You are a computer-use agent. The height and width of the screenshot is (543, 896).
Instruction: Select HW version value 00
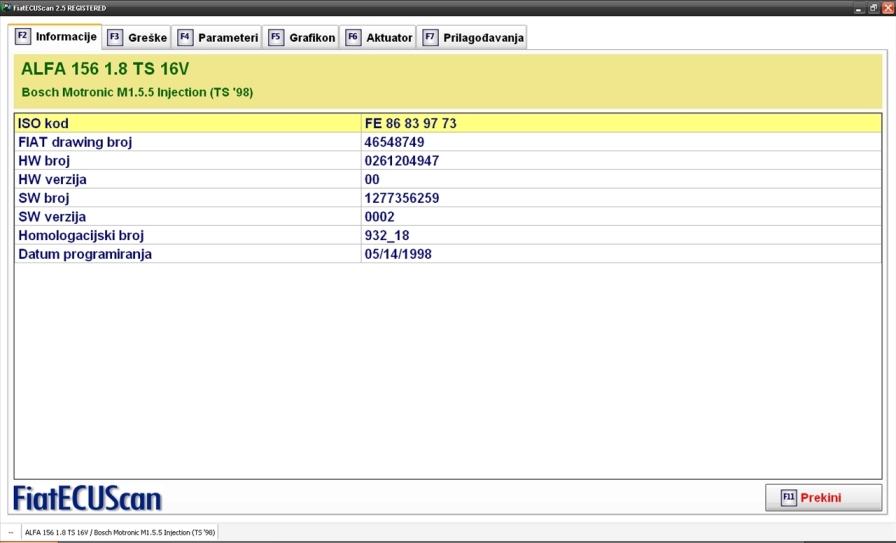(x=372, y=179)
